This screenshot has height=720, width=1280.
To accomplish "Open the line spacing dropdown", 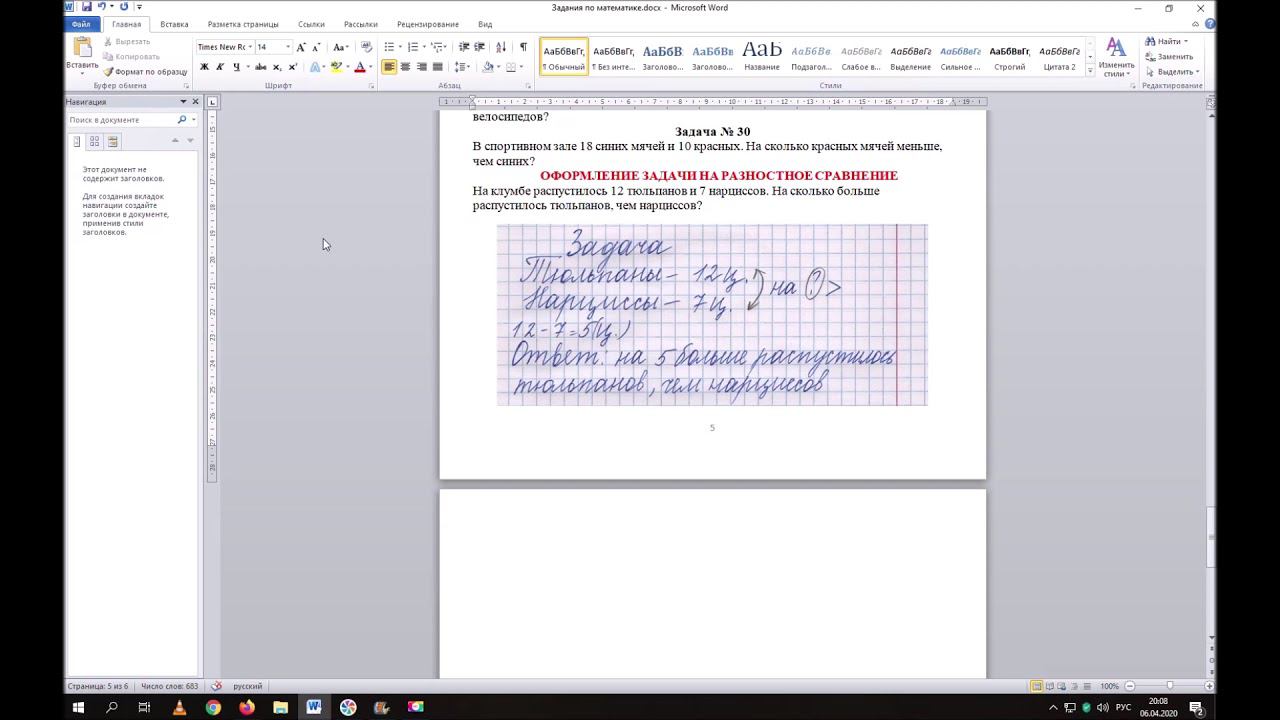I will click(x=462, y=67).
